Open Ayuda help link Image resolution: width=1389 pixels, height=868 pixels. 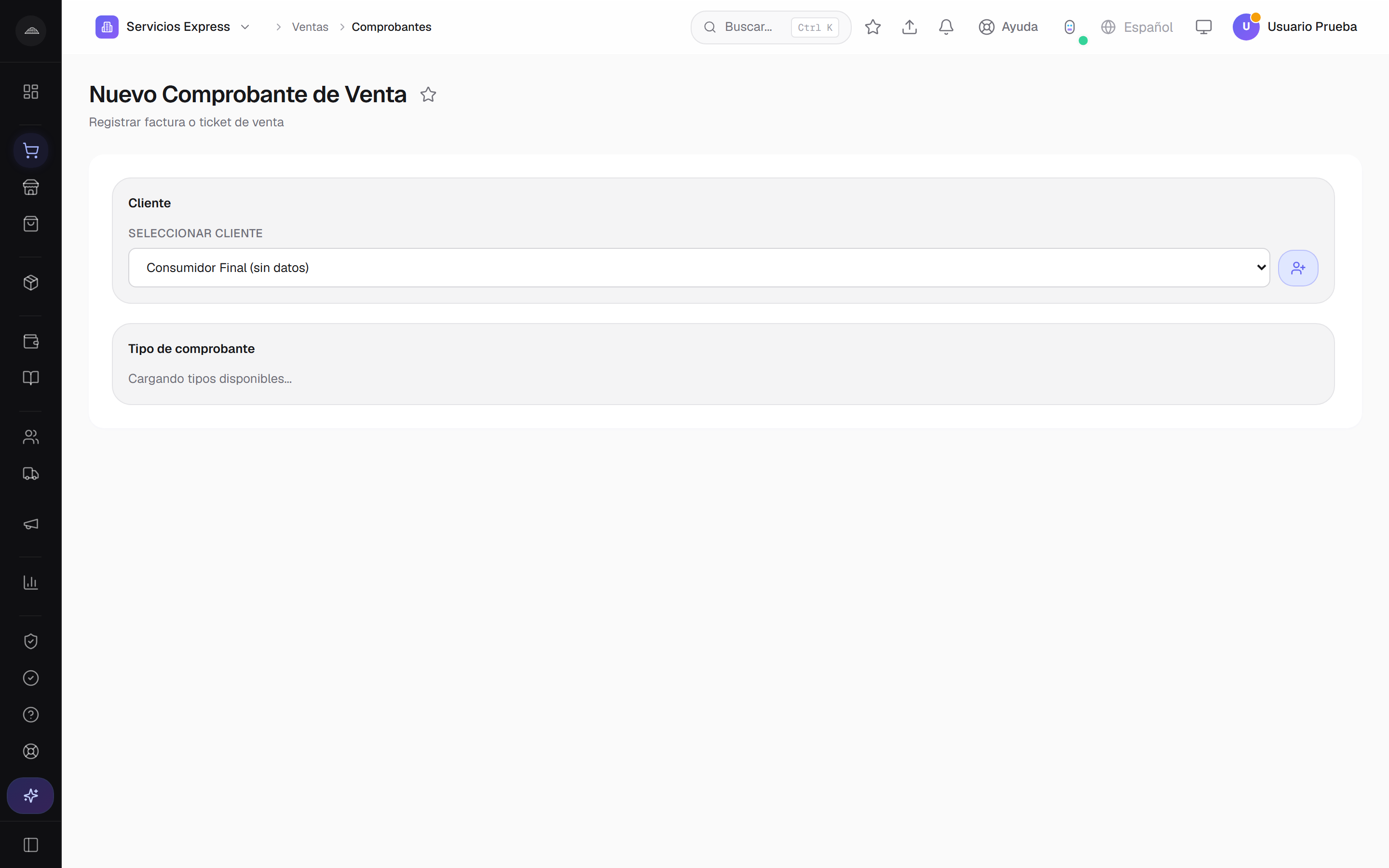tap(1008, 27)
